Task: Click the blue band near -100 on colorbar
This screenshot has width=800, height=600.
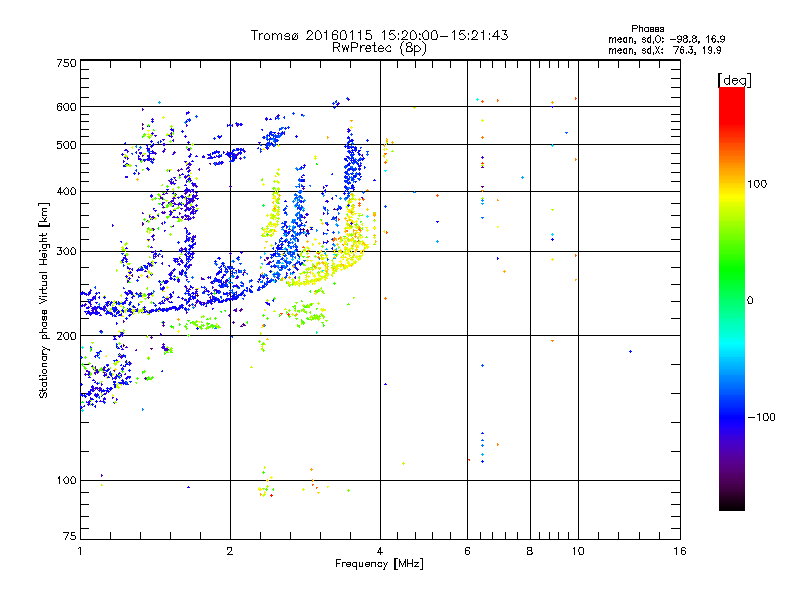Action: [732, 416]
